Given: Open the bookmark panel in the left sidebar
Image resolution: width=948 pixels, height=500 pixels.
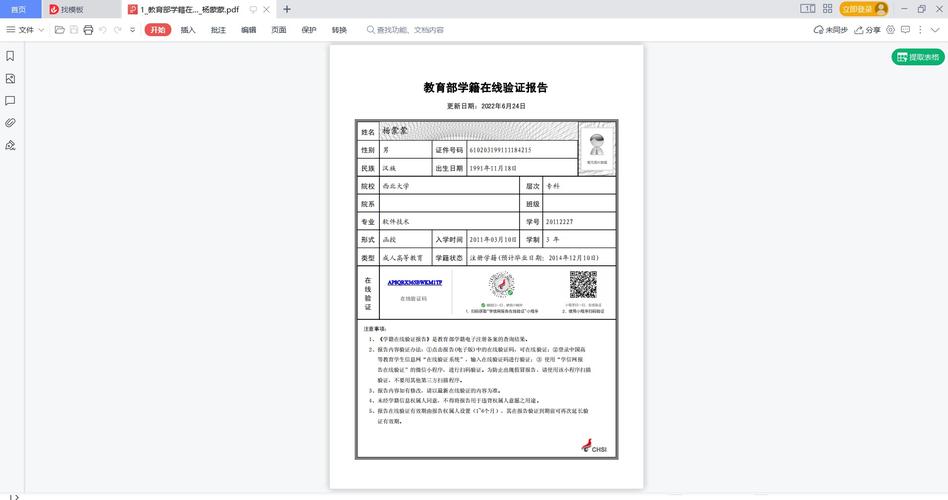Looking at the screenshot, I should [10, 56].
